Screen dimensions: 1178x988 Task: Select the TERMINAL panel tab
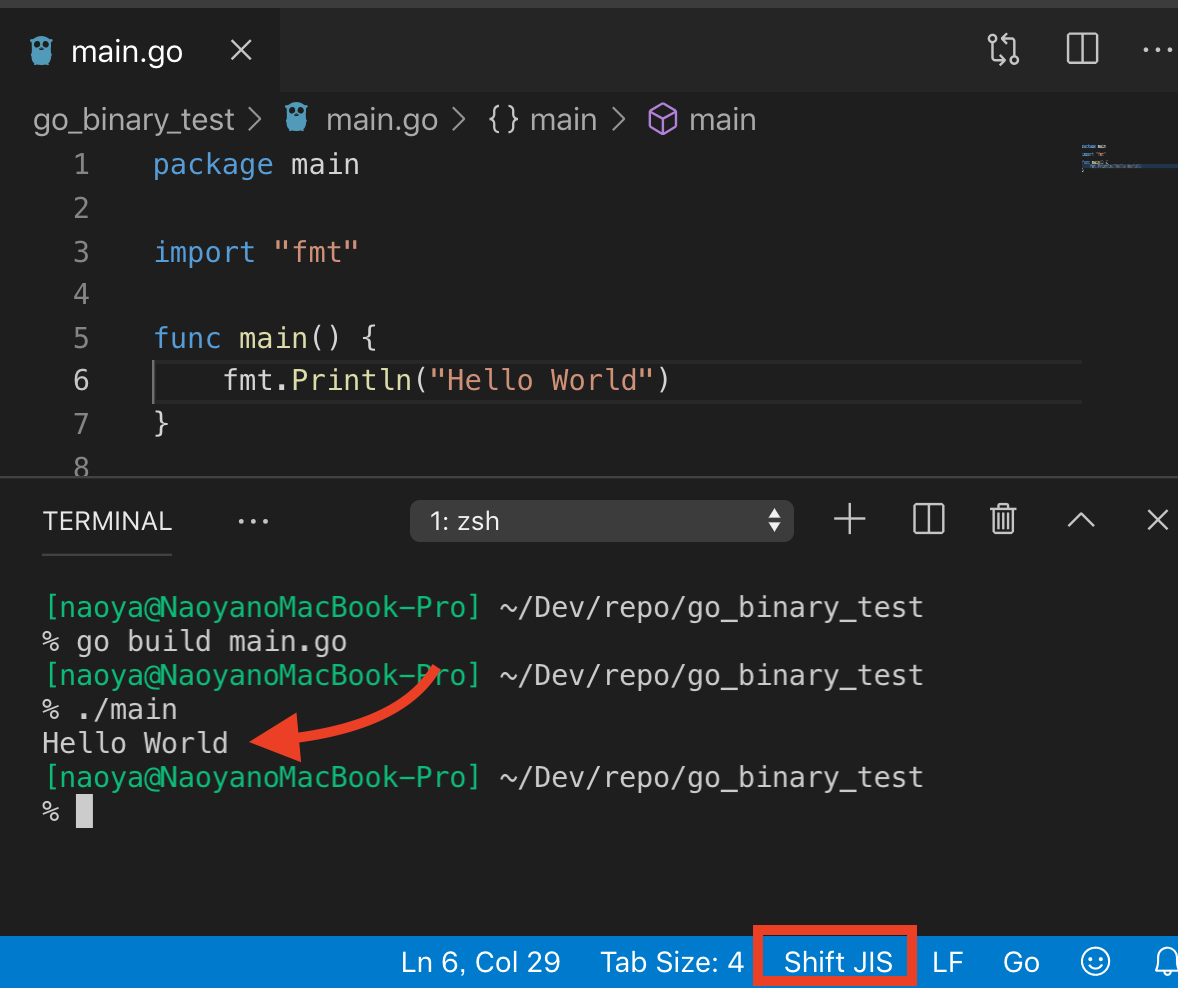click(x=107, y=521)
